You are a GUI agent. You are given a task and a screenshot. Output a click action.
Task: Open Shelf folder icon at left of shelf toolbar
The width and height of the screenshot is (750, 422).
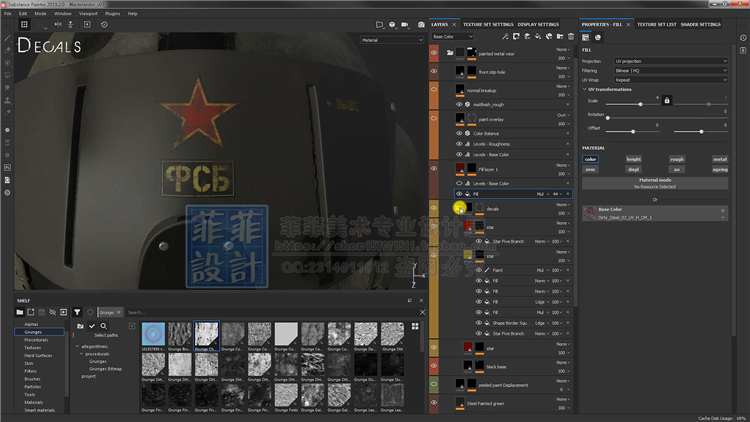click(20, 312)
